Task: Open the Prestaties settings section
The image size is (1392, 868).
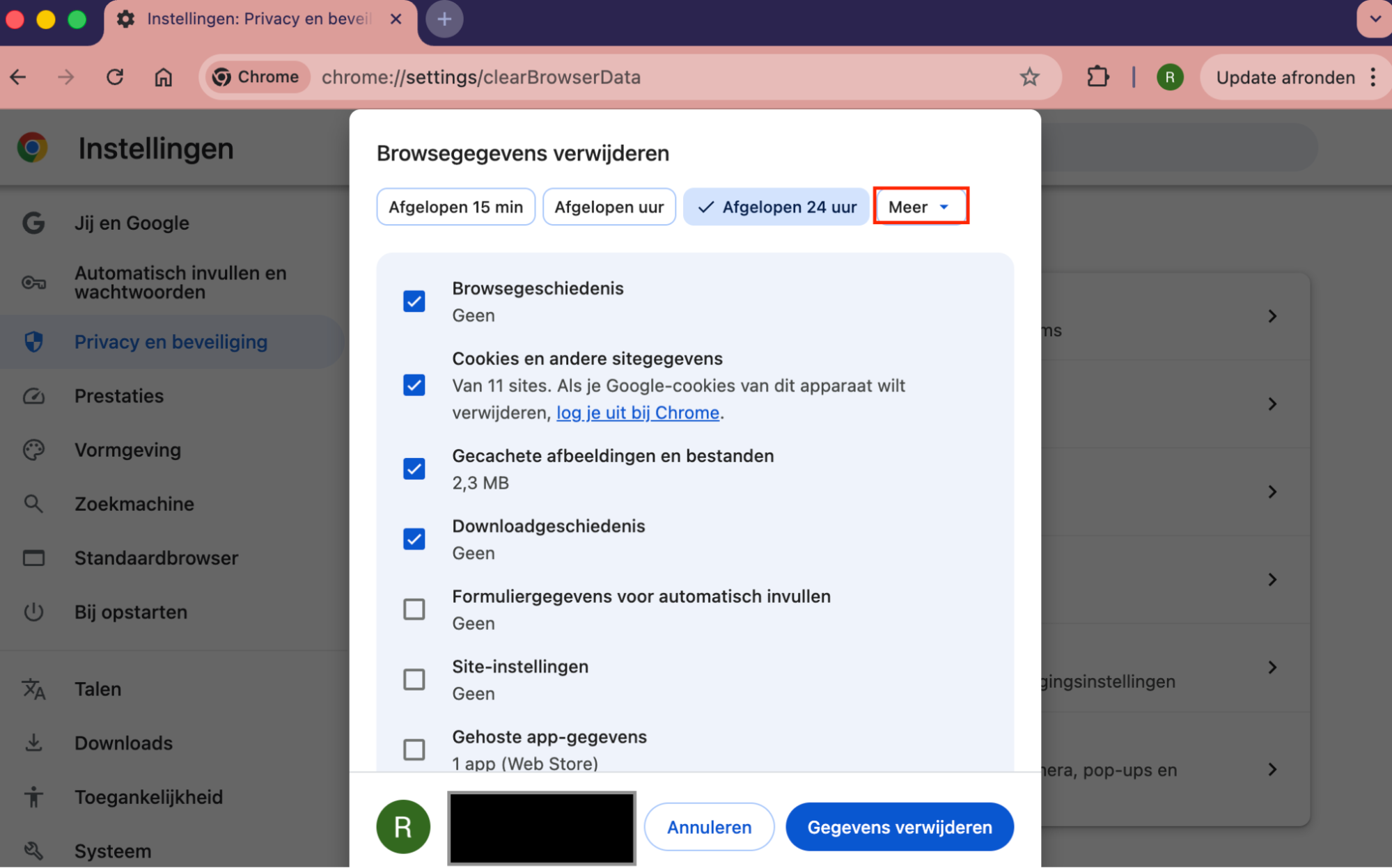Action: (173, 396)
